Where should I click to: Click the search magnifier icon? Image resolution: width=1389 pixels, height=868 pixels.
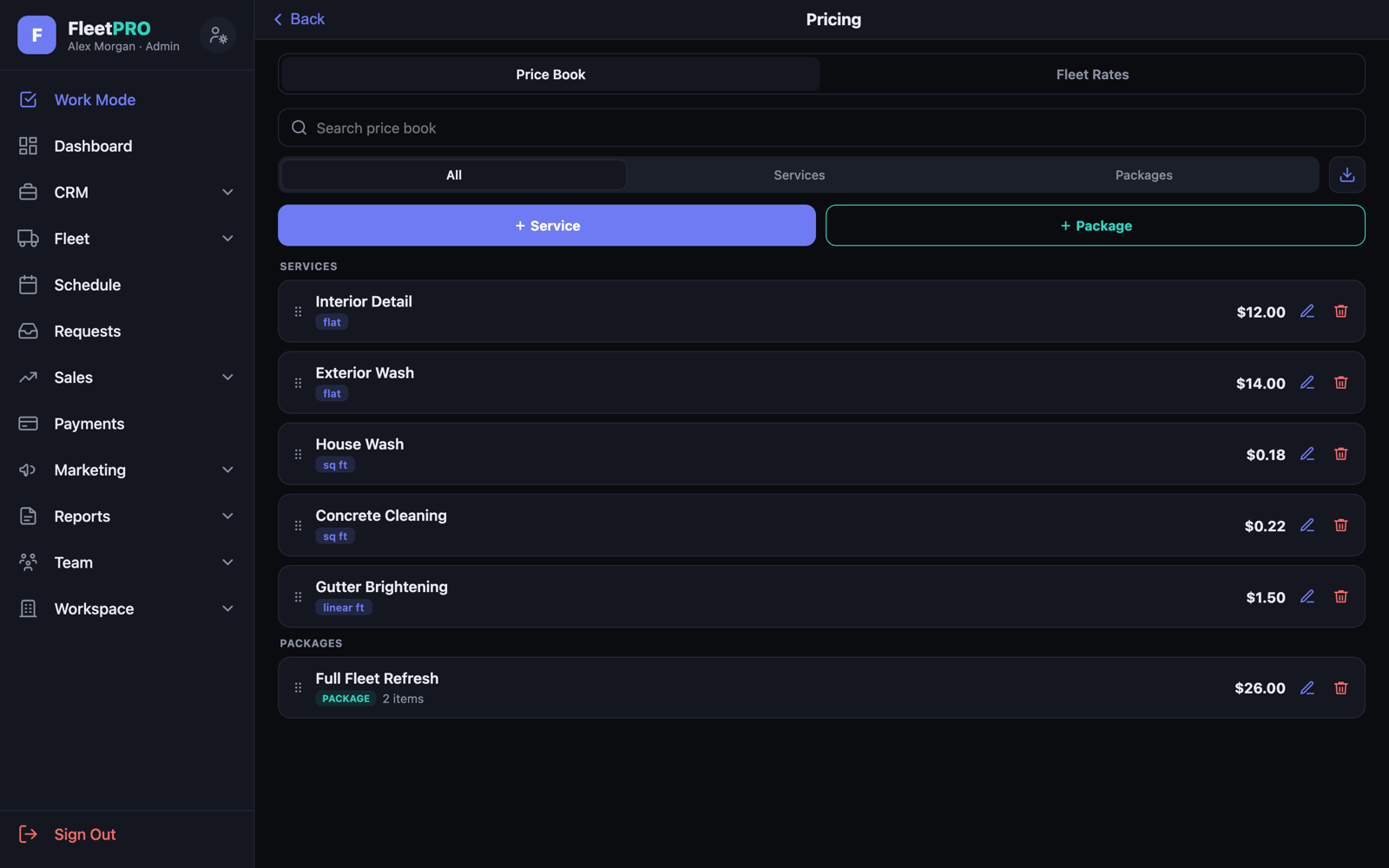tap(300, 128)
